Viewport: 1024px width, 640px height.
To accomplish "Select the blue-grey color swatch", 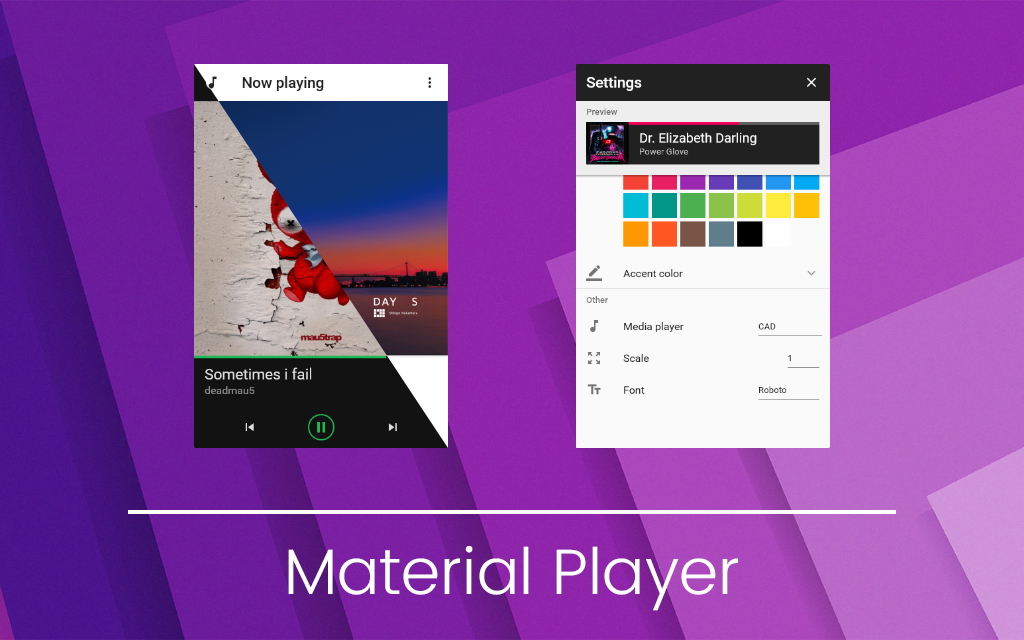I will (x=721, y=234).
